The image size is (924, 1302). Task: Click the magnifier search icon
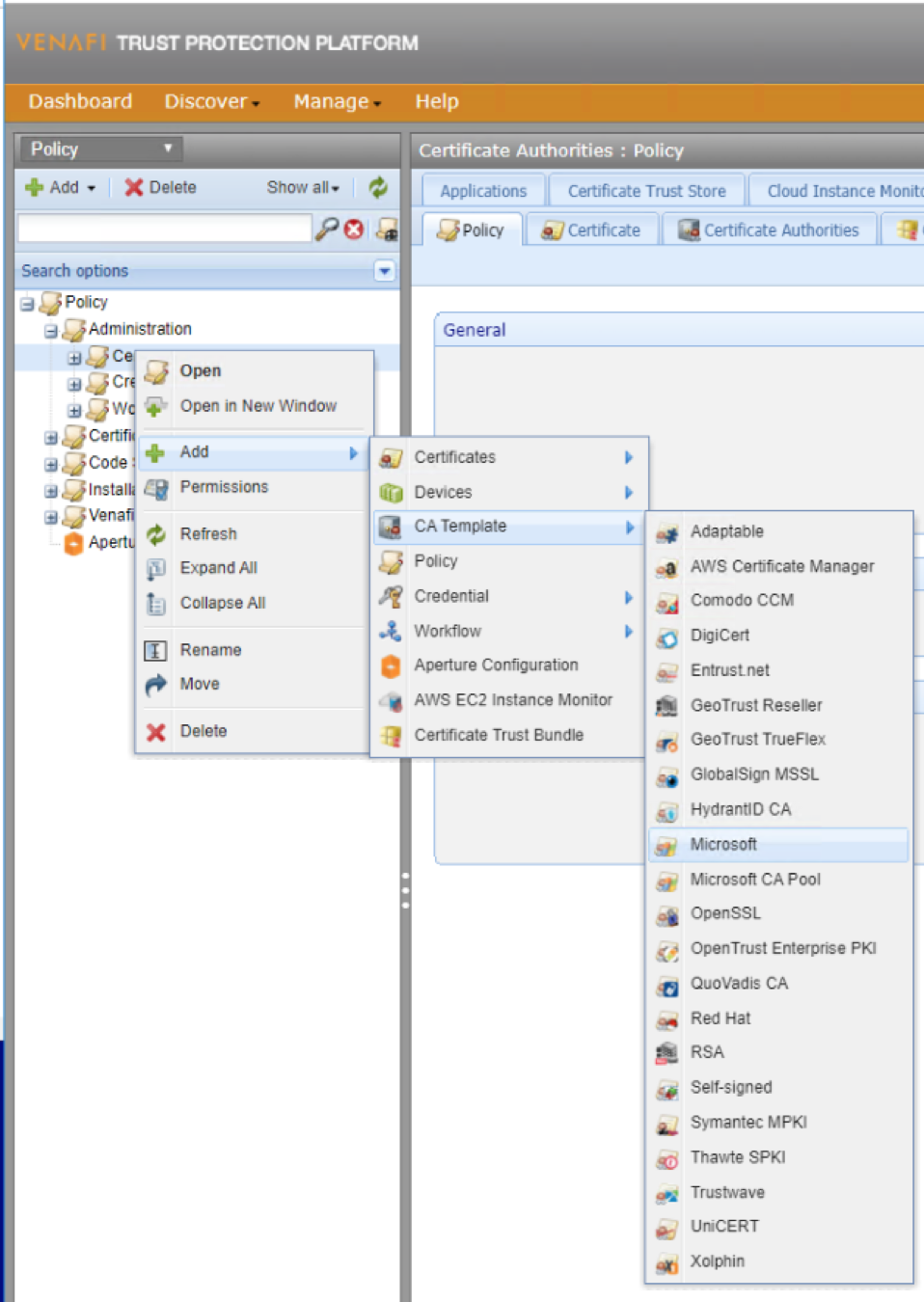(328, 229)
